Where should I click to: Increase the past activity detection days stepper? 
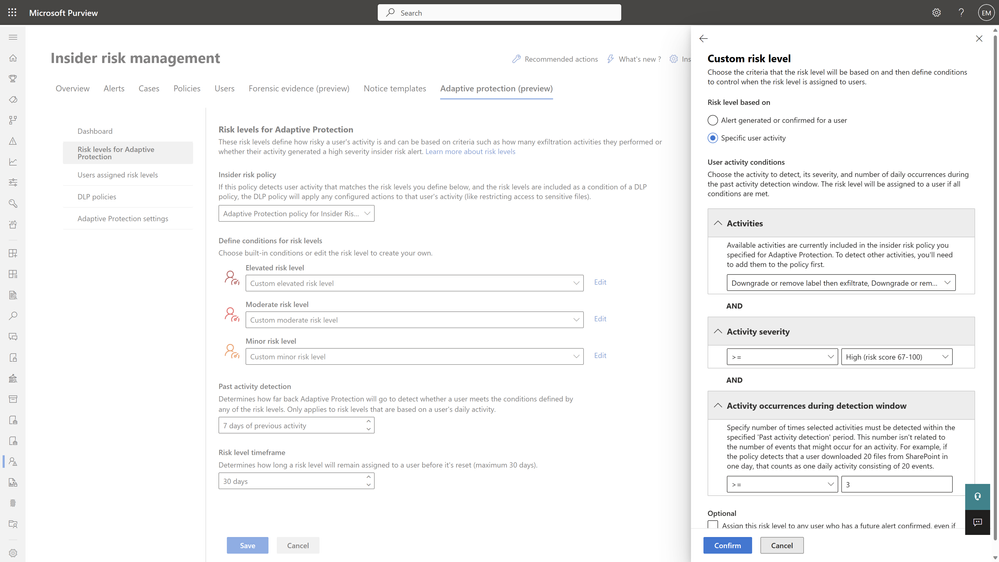[x=369, y=422]
